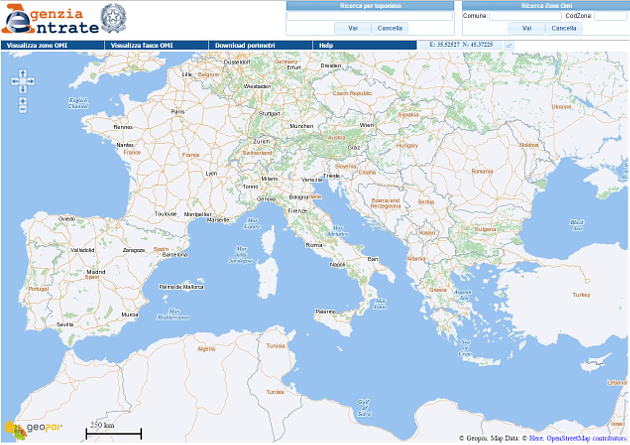The image size is (630, 445).
Task: Open the Visualizza zone OMI menu
Action: (x=53, y=45)
